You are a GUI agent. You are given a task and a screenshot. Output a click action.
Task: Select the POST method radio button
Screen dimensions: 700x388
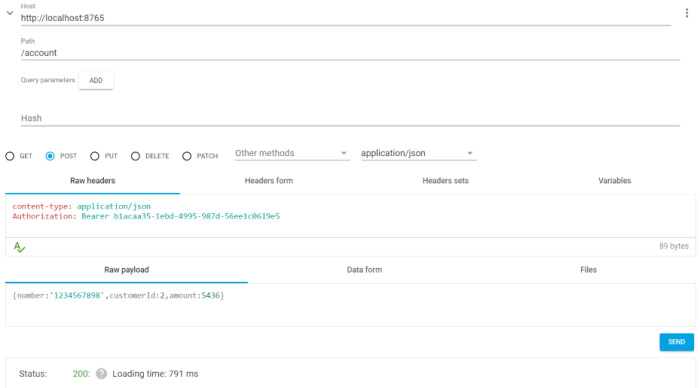[x=50, y=156]
